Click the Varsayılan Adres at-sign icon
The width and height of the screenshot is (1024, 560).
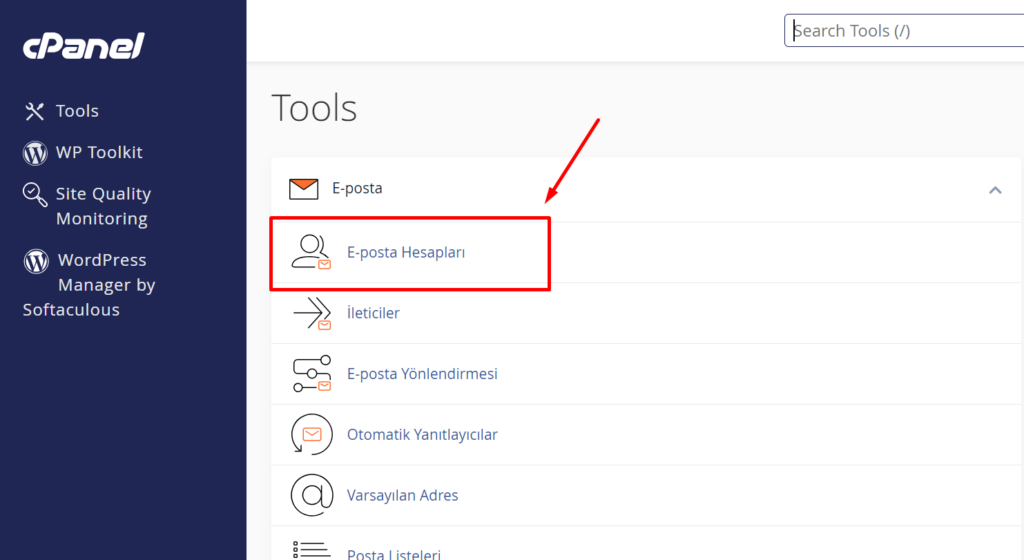tap(312, 495)
